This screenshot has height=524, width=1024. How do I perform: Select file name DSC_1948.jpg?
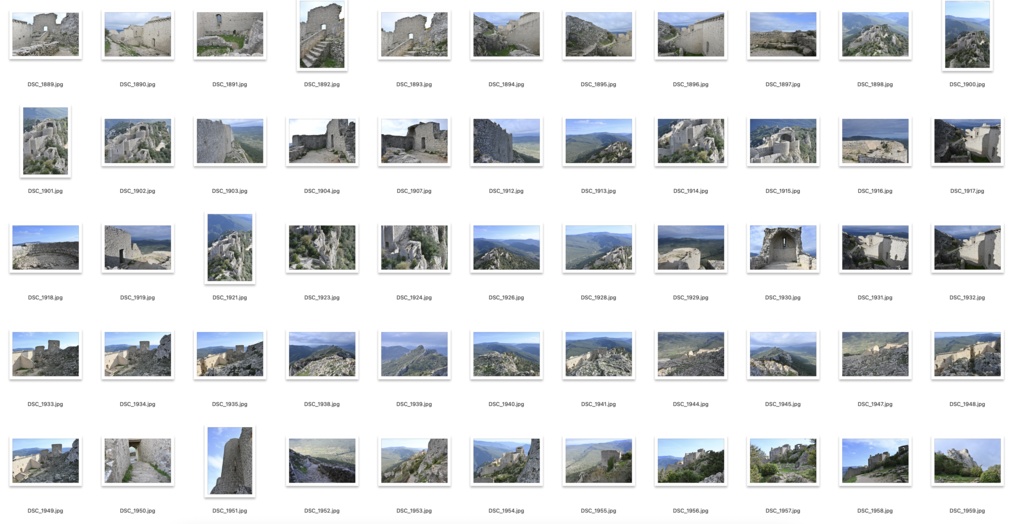click(967, 404)
